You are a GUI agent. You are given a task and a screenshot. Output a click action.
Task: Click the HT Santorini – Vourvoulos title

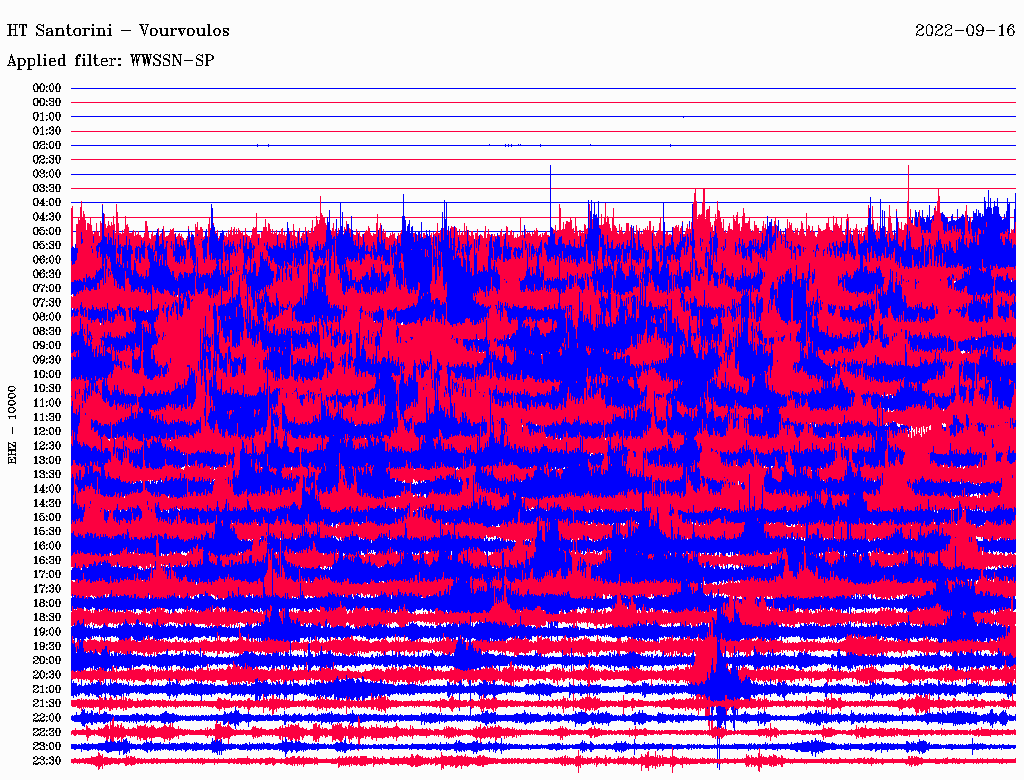click(x=118, y=31)
